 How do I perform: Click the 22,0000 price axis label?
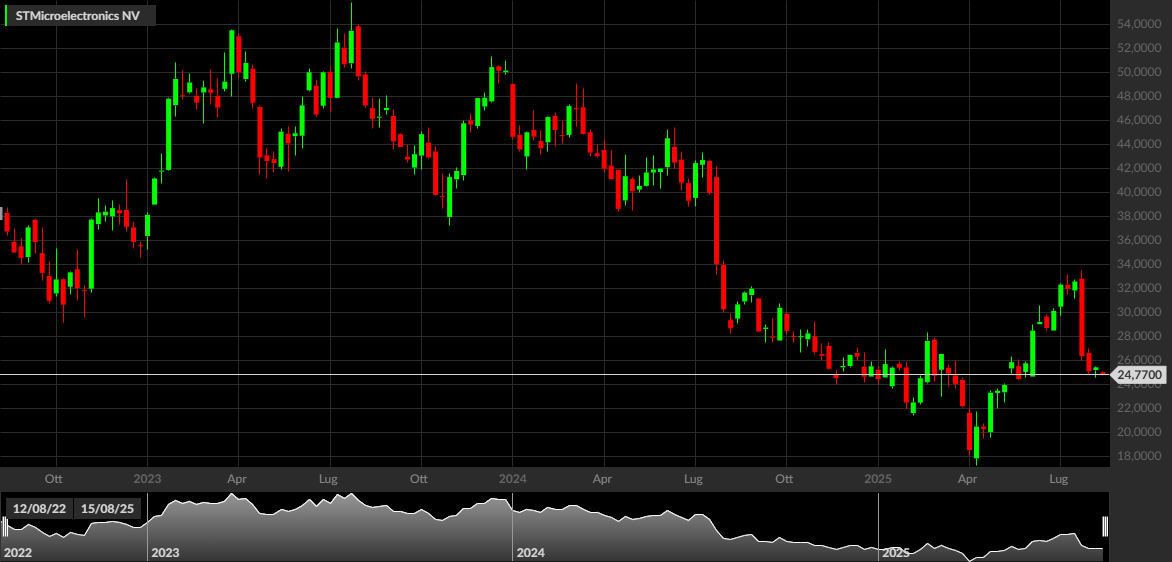(x=1139, y=409)
